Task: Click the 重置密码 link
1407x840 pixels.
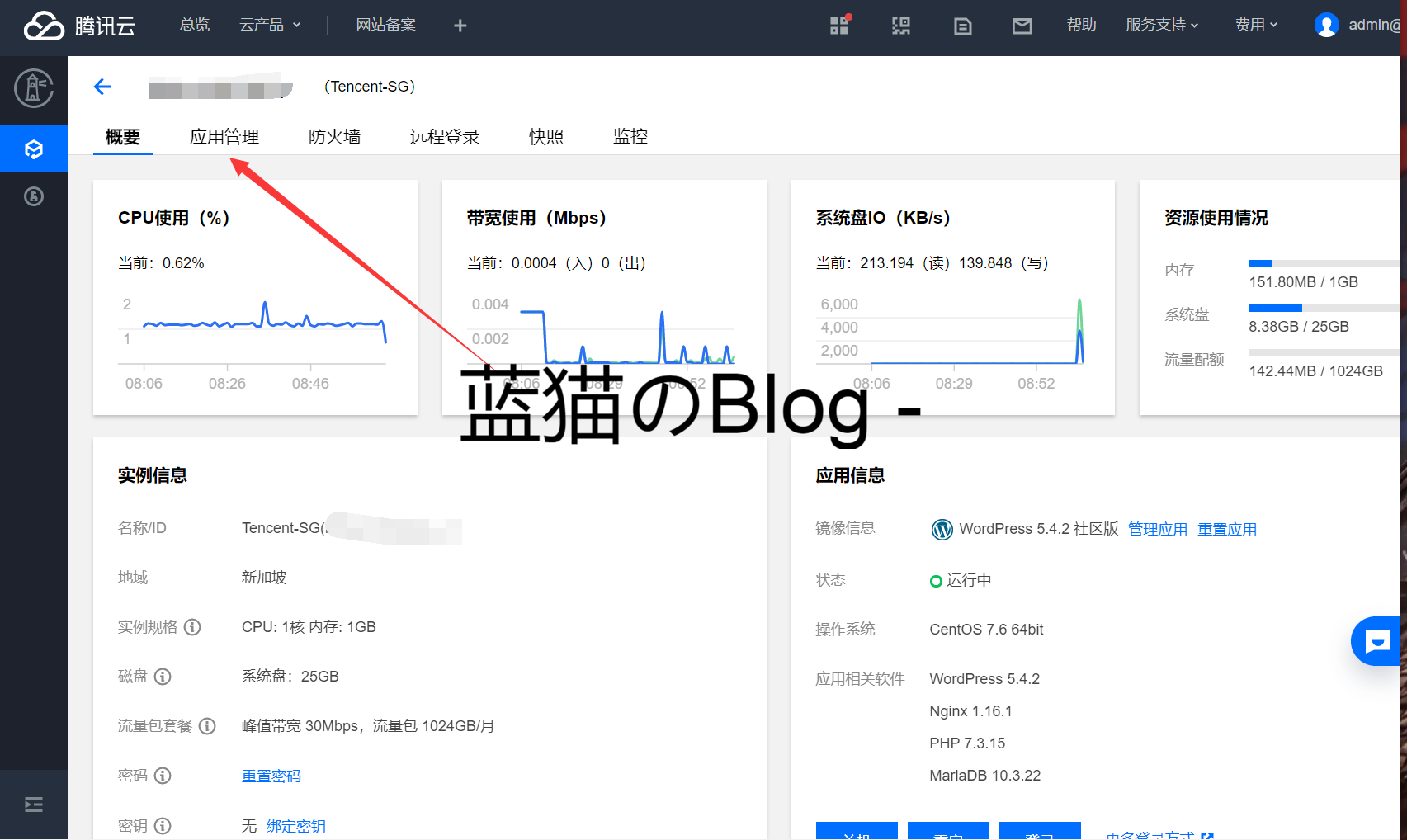Action: (x=271, y=776)
